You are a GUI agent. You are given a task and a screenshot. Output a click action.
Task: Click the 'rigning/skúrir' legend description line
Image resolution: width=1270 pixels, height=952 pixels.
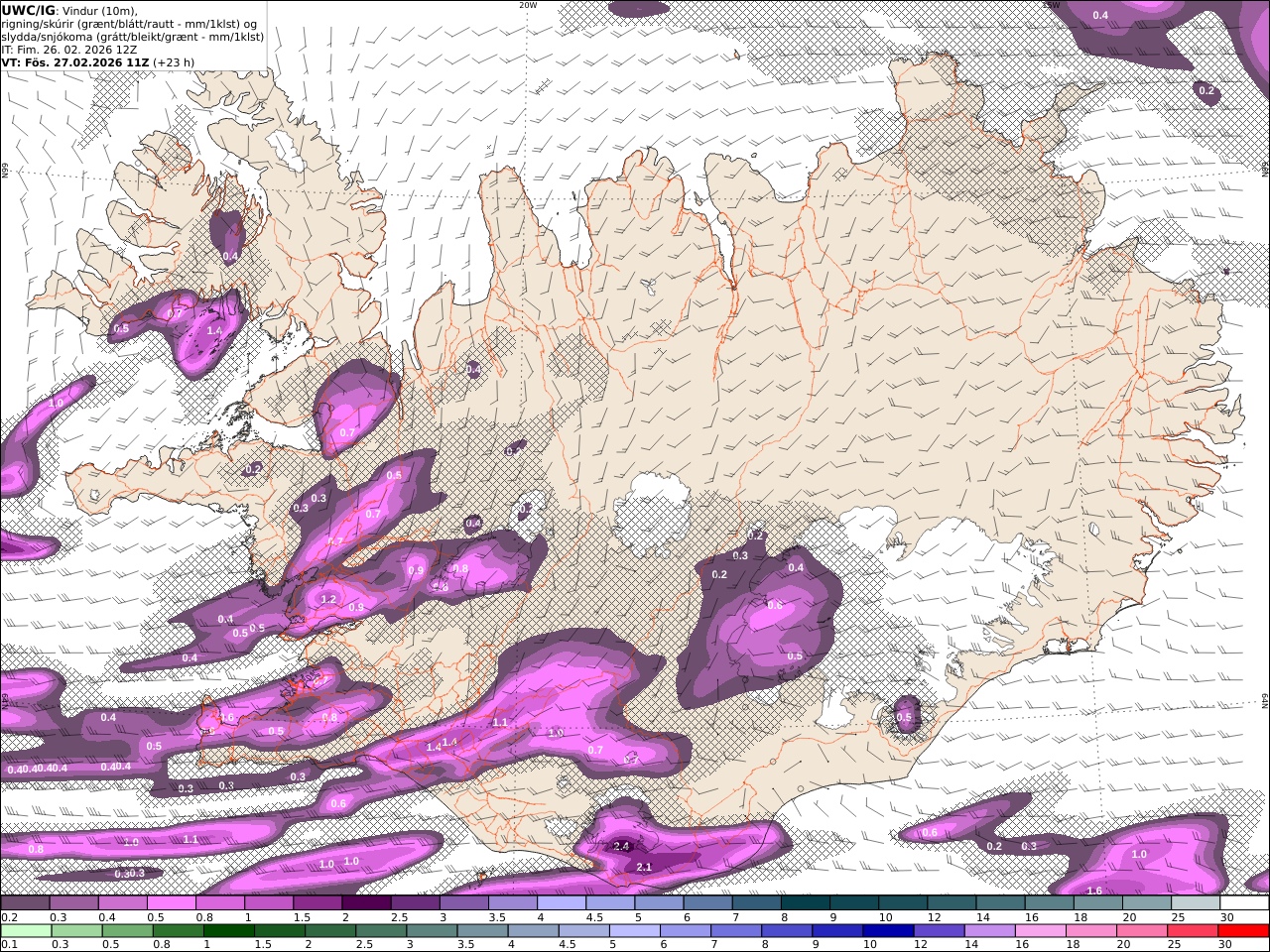[x=129, y=24]
